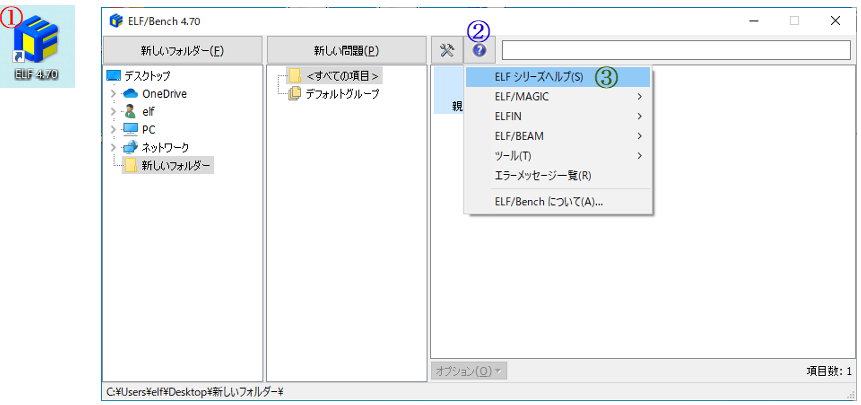Click the 親 item in the right pane

(457, 106)
